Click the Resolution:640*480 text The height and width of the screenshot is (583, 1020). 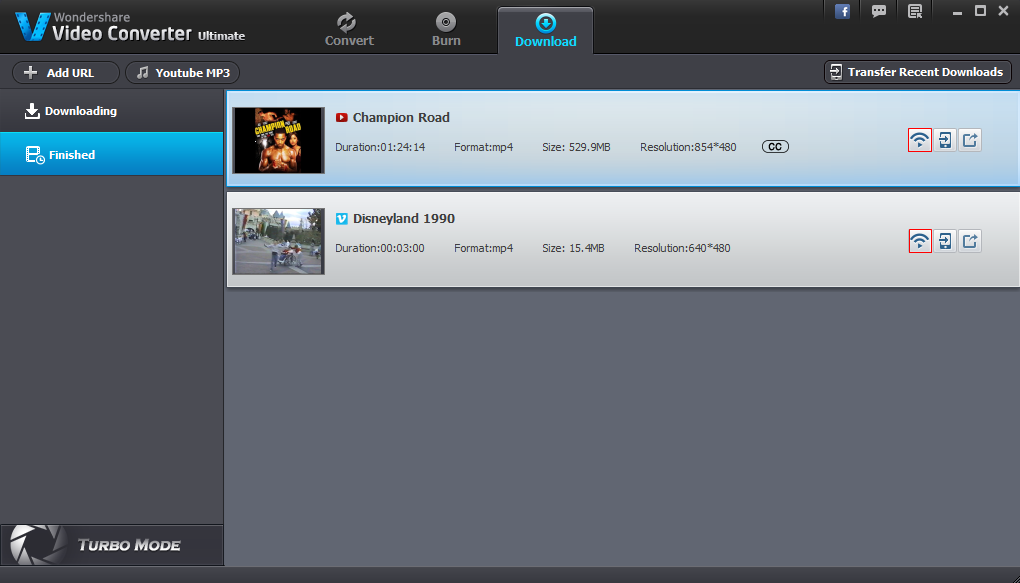682,248
